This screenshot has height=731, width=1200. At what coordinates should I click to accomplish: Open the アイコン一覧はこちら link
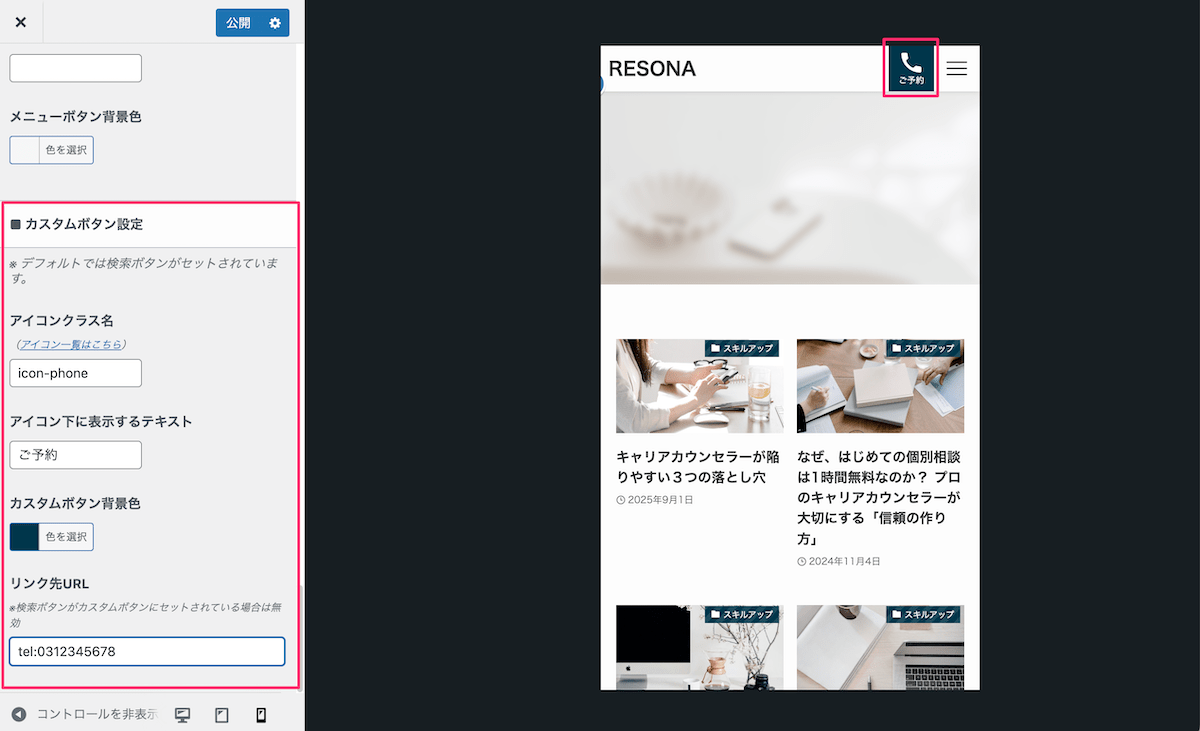coord(71,344)
